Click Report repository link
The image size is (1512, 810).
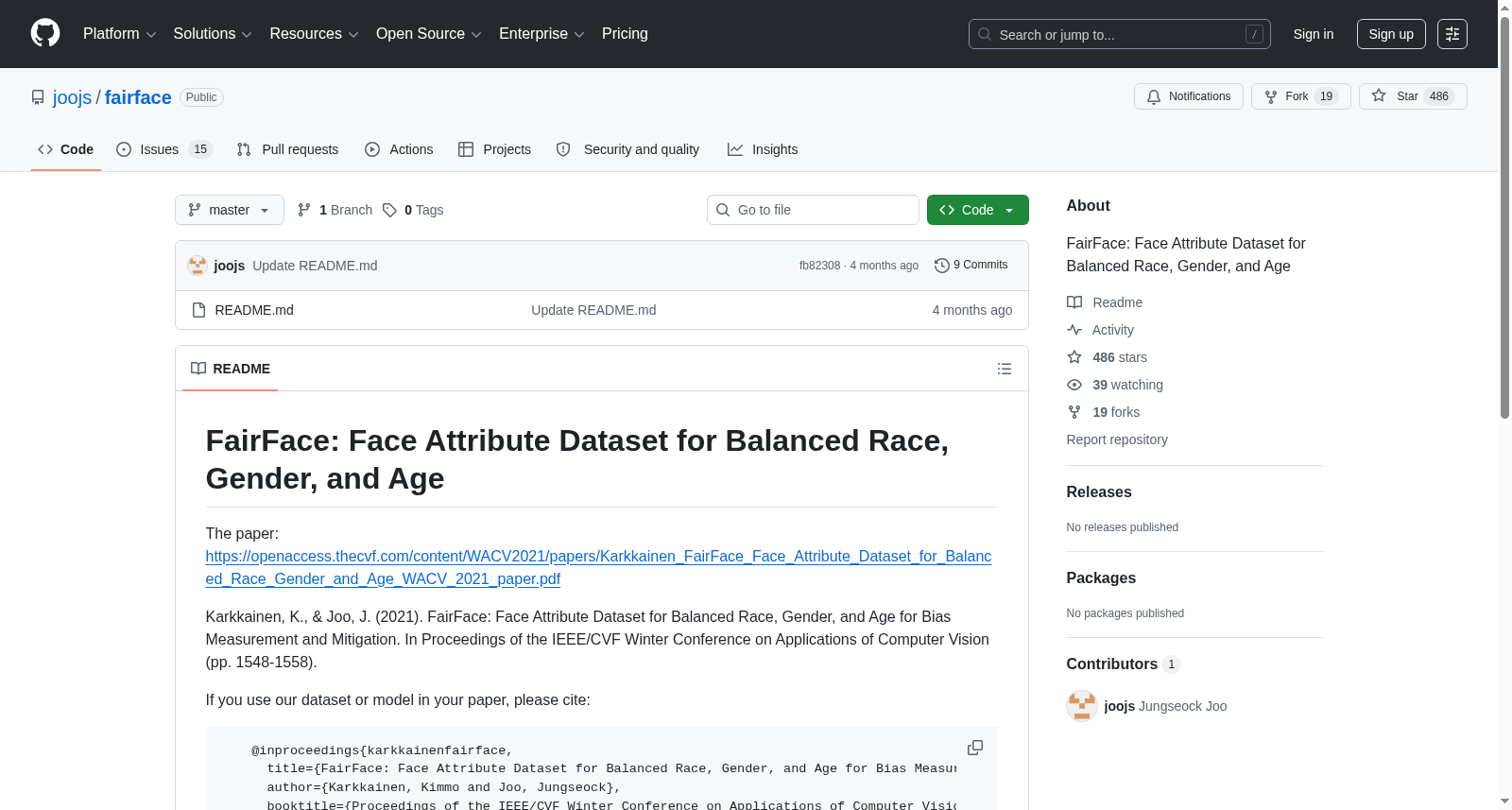tap(1117, 439)
